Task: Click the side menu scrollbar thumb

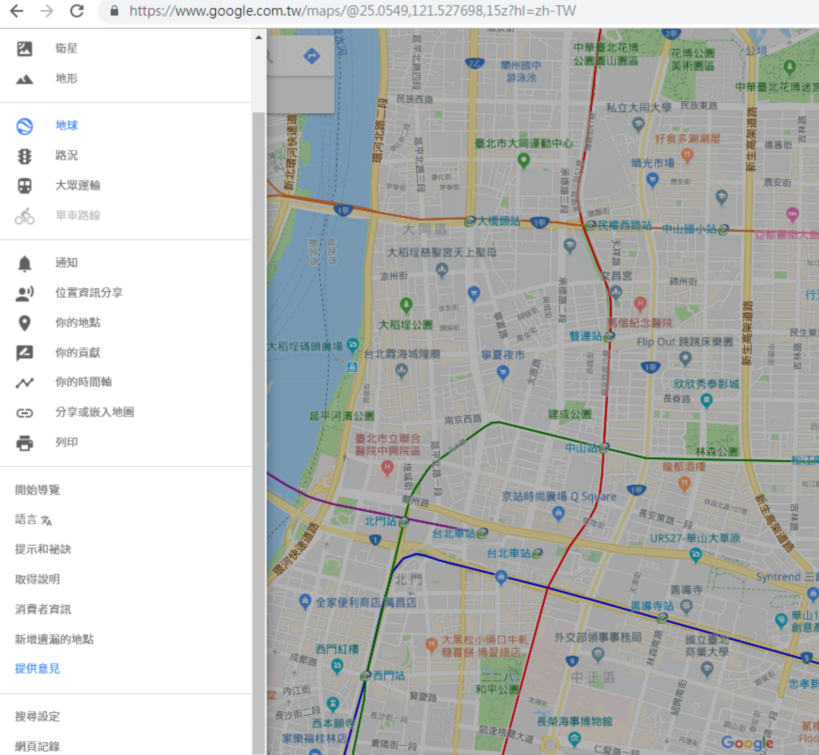Action: click(x=259, y=431)
